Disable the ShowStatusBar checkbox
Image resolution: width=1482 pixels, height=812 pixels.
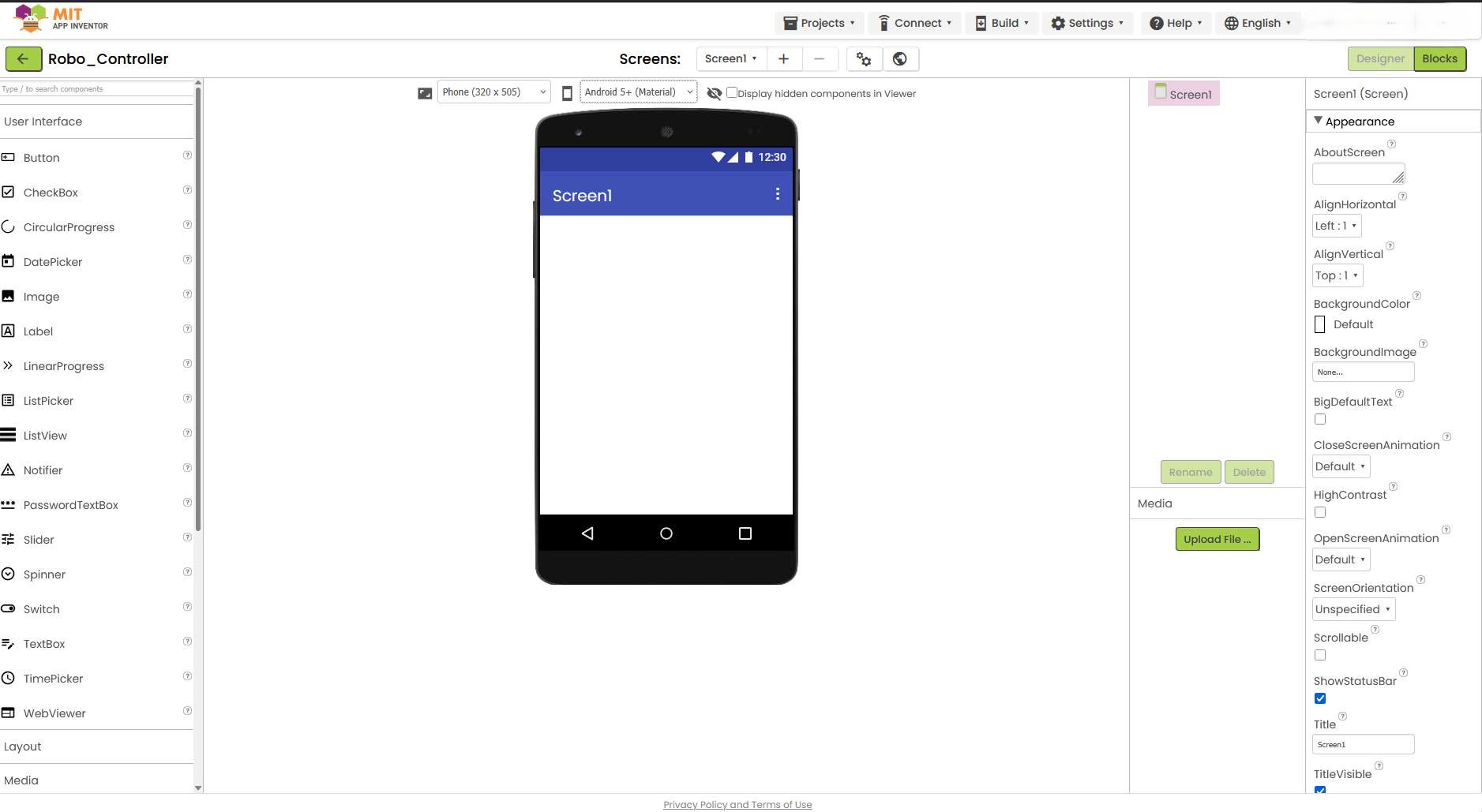(1319, 698)
